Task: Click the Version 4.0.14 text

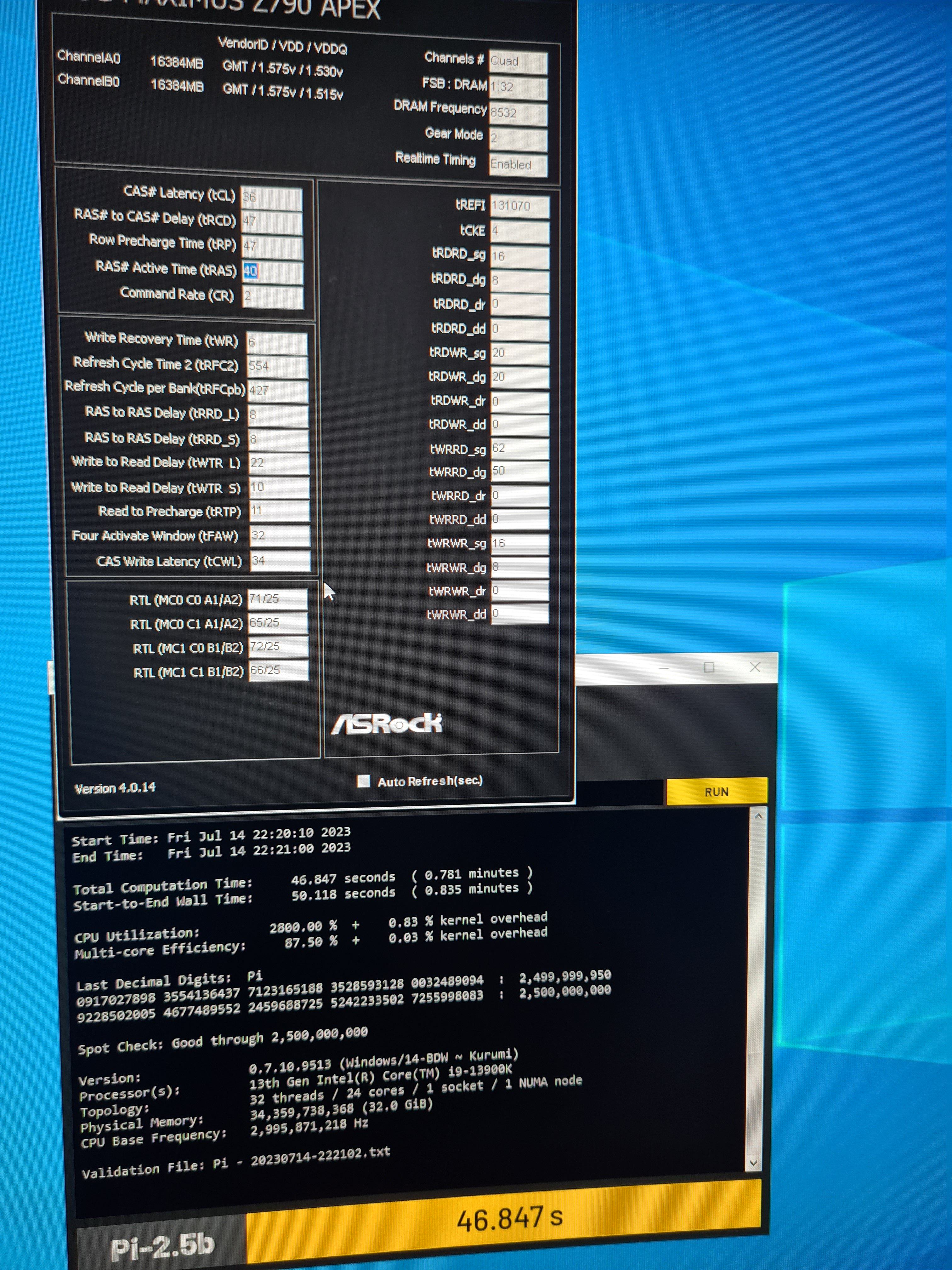Action: (115, 788)
